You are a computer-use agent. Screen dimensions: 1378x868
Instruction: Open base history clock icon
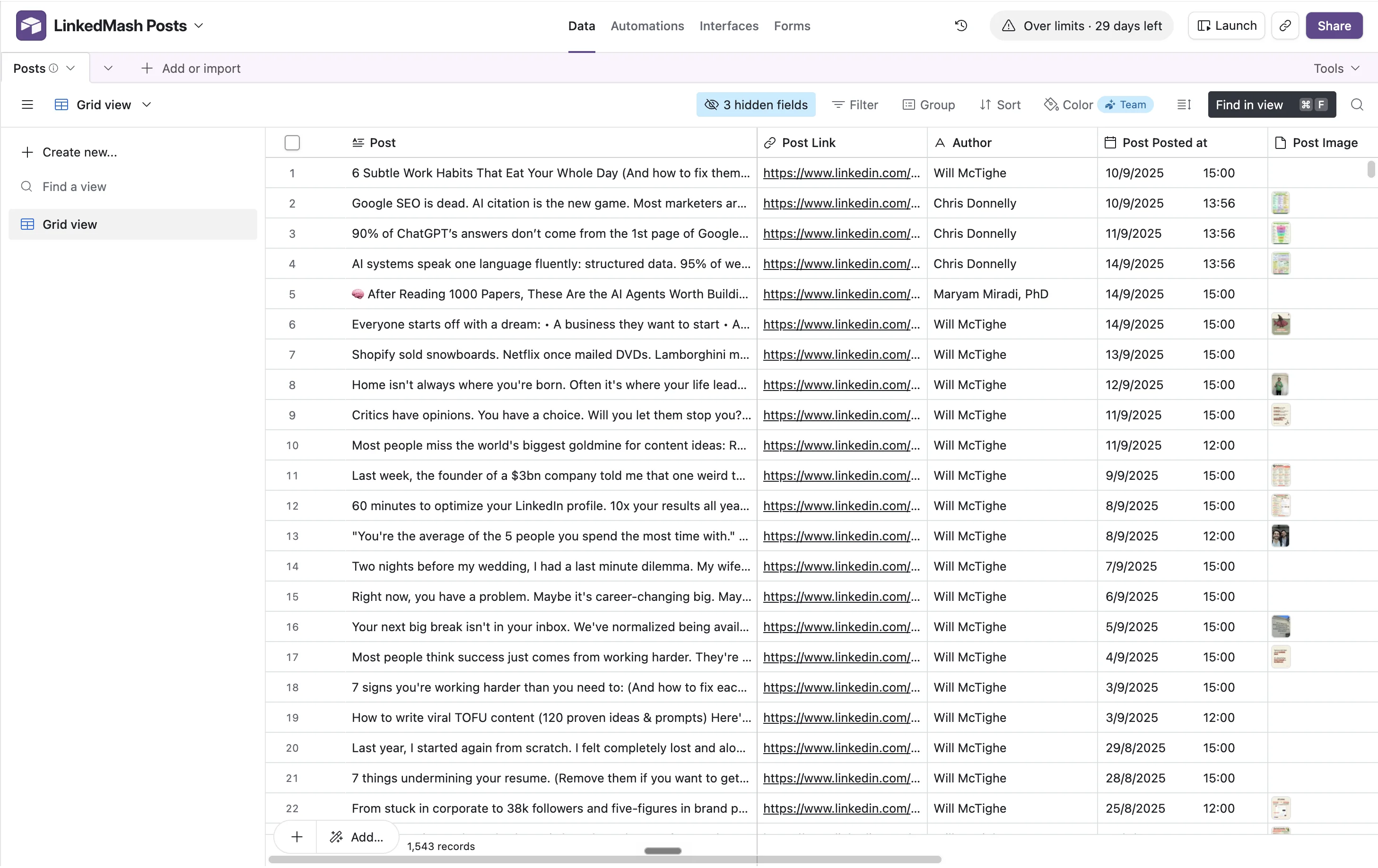961,26
